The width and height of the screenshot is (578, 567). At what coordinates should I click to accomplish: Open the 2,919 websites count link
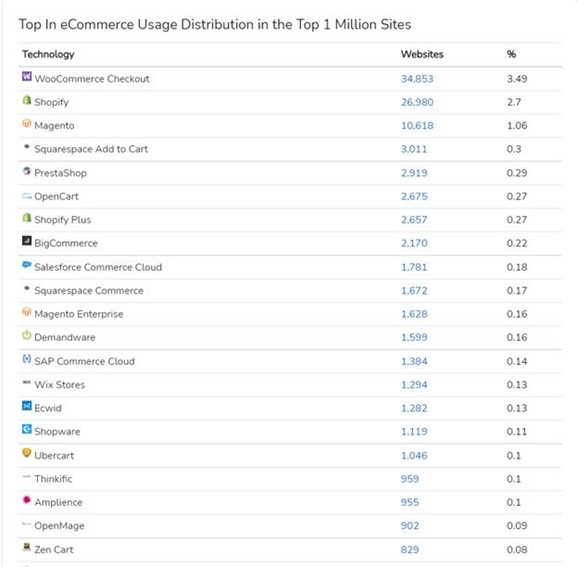[414, 173]
